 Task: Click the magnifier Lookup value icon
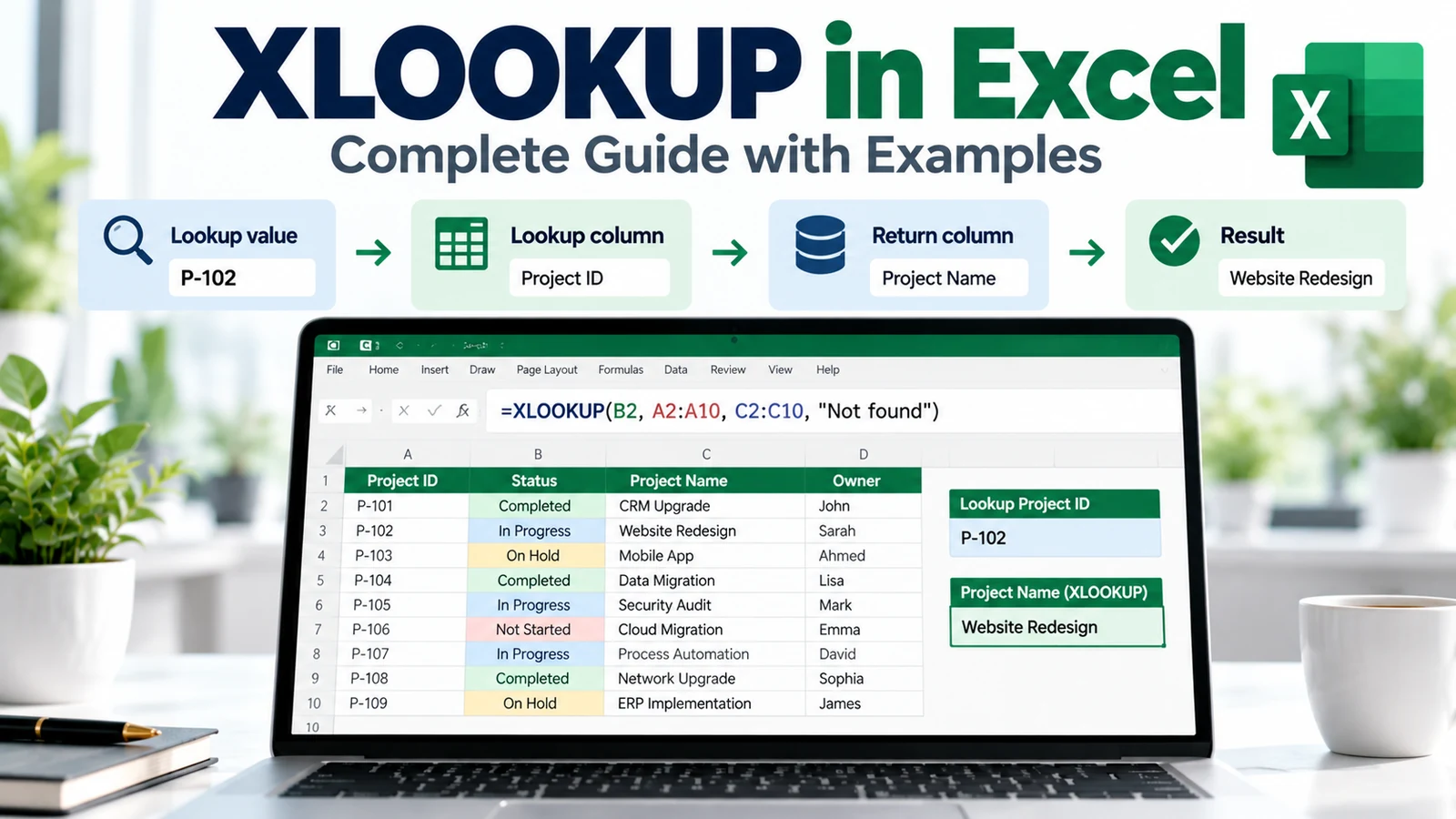[127, 240]
